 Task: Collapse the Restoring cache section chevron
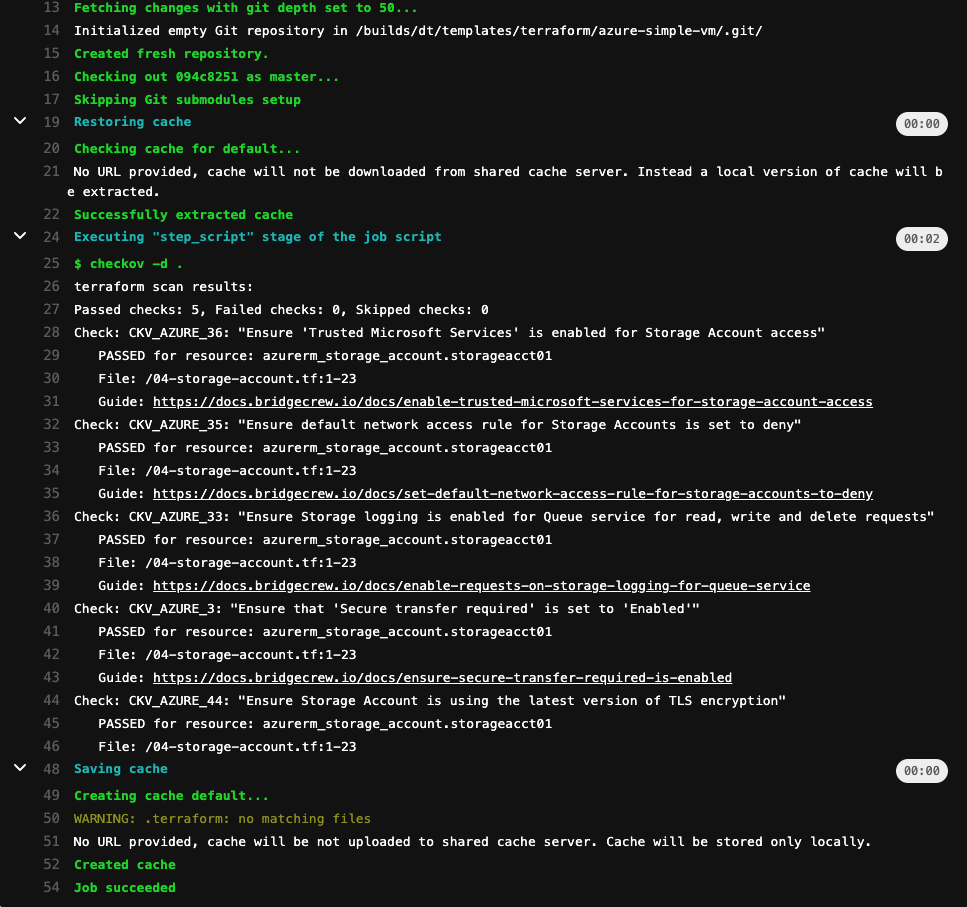(19, 121)
